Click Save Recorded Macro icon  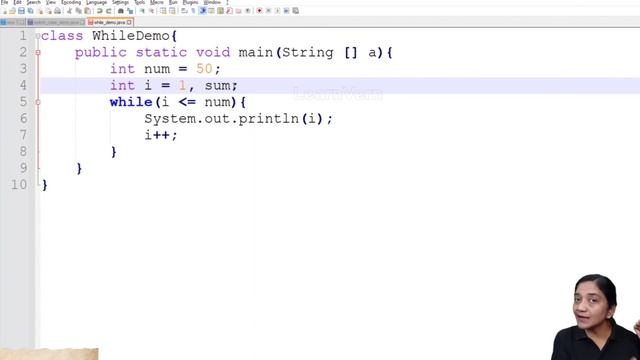295,11
